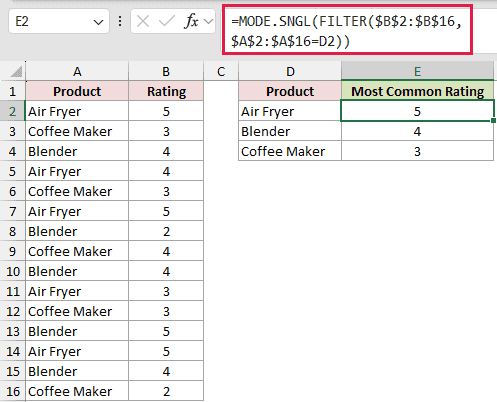Select row 12 header

tap(13, 311)
